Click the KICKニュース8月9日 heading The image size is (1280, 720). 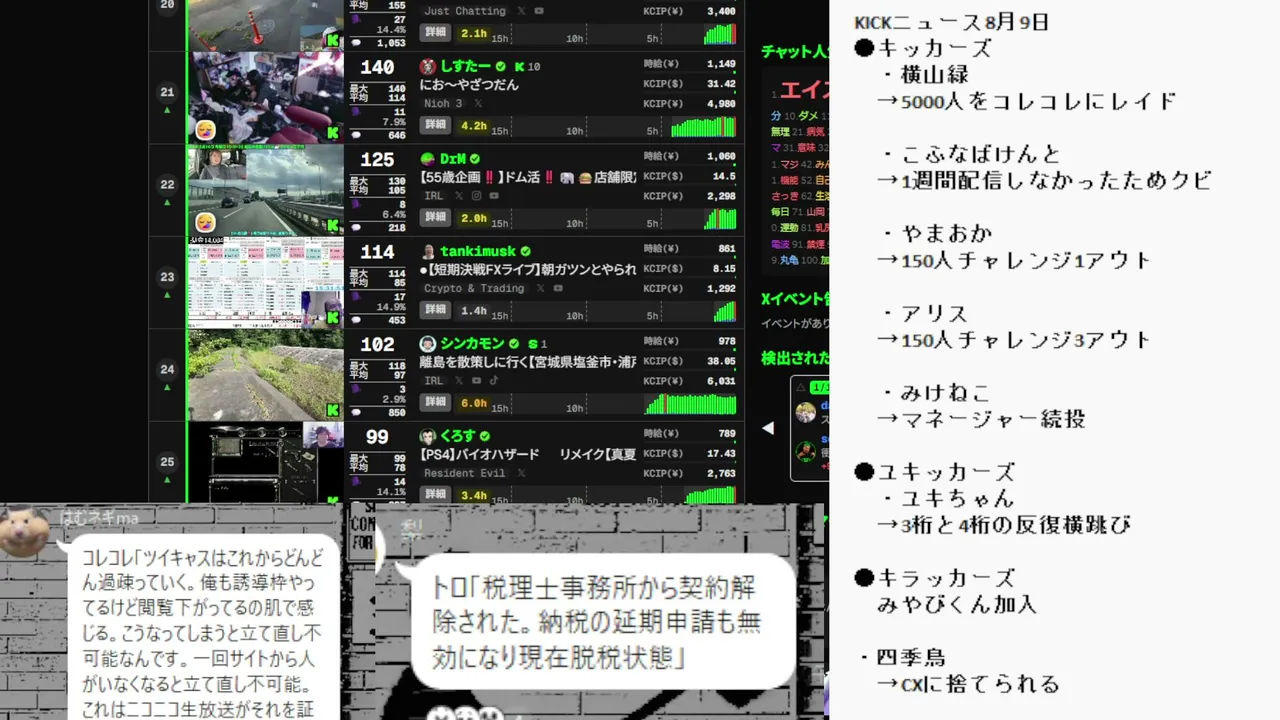[952, 22]
